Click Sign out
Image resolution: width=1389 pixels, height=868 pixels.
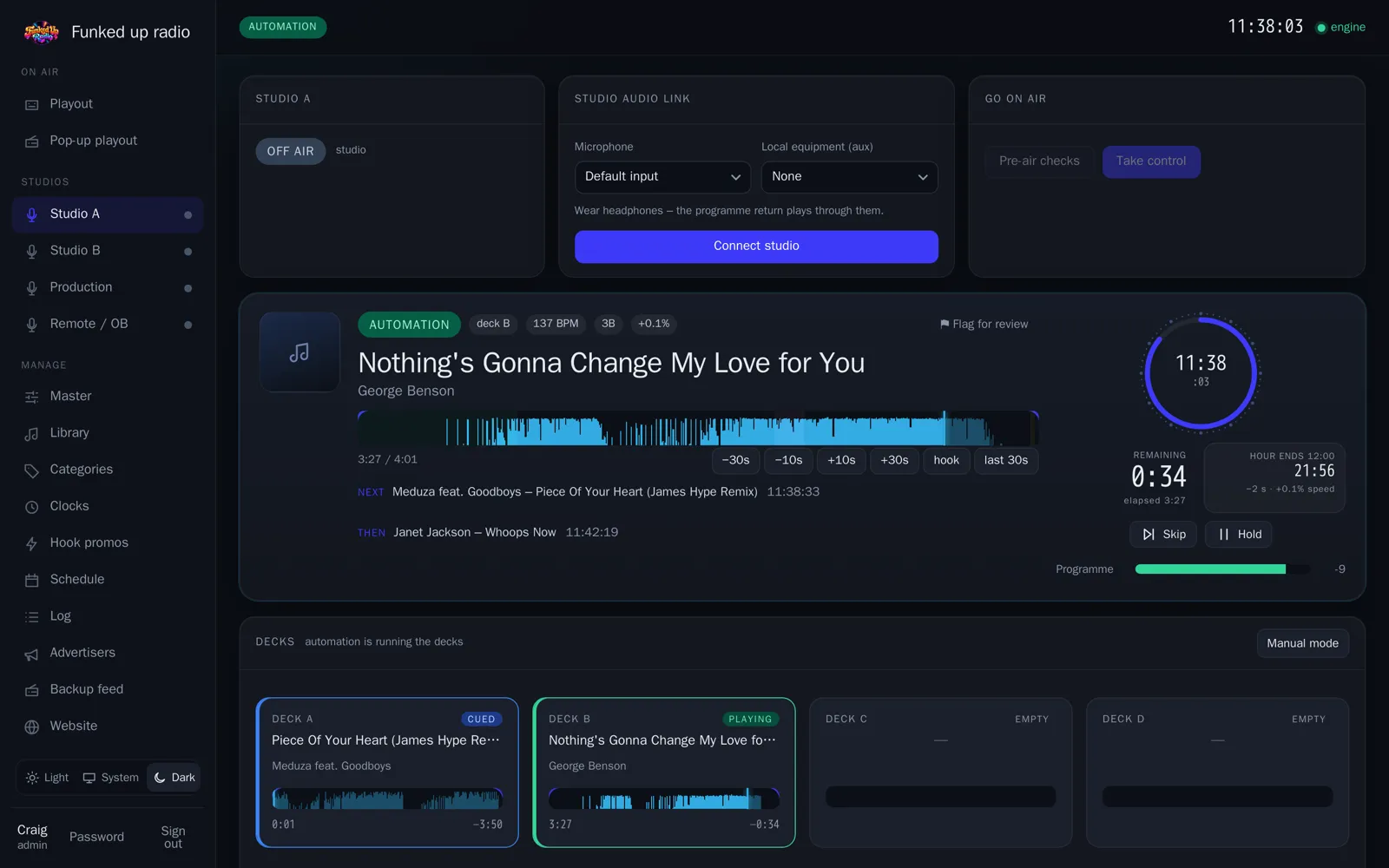click(x=173, y=838)
